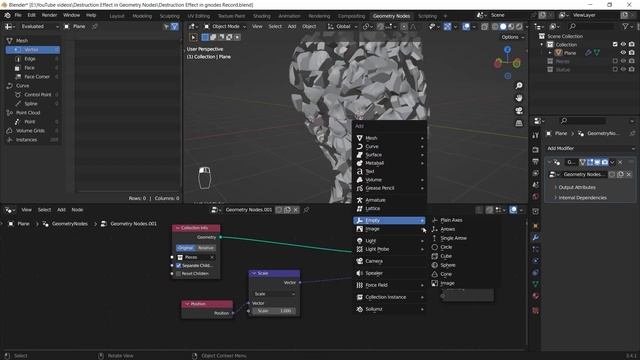Click the Single Arrow empty icon
The image size is (640, 360).
[435, 238]
